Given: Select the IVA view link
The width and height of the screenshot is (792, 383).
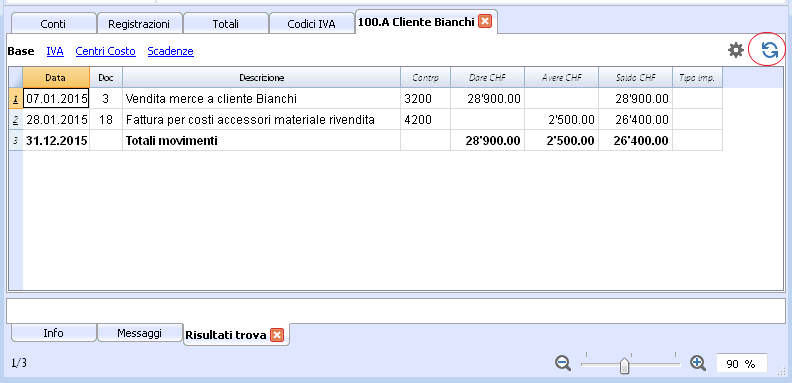Looking at the screenshot, I should click(55, 51).
